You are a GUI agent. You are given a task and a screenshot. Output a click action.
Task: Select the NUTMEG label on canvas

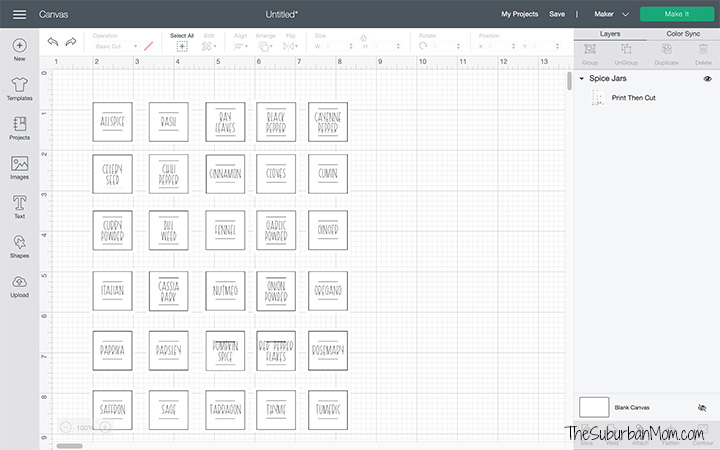coord(225,291)
